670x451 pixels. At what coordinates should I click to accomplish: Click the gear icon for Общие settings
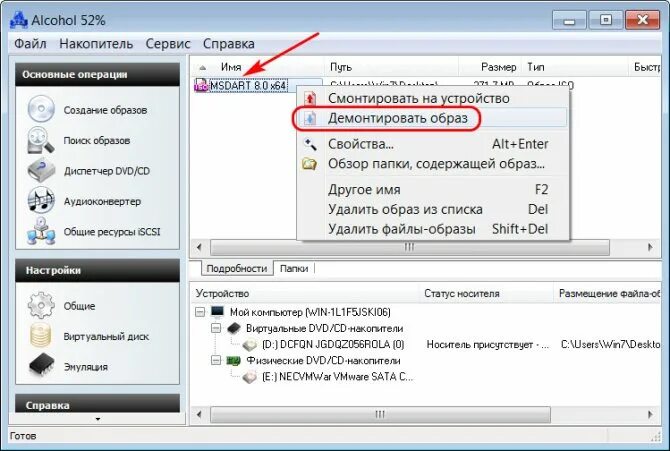tap(41, 305)
